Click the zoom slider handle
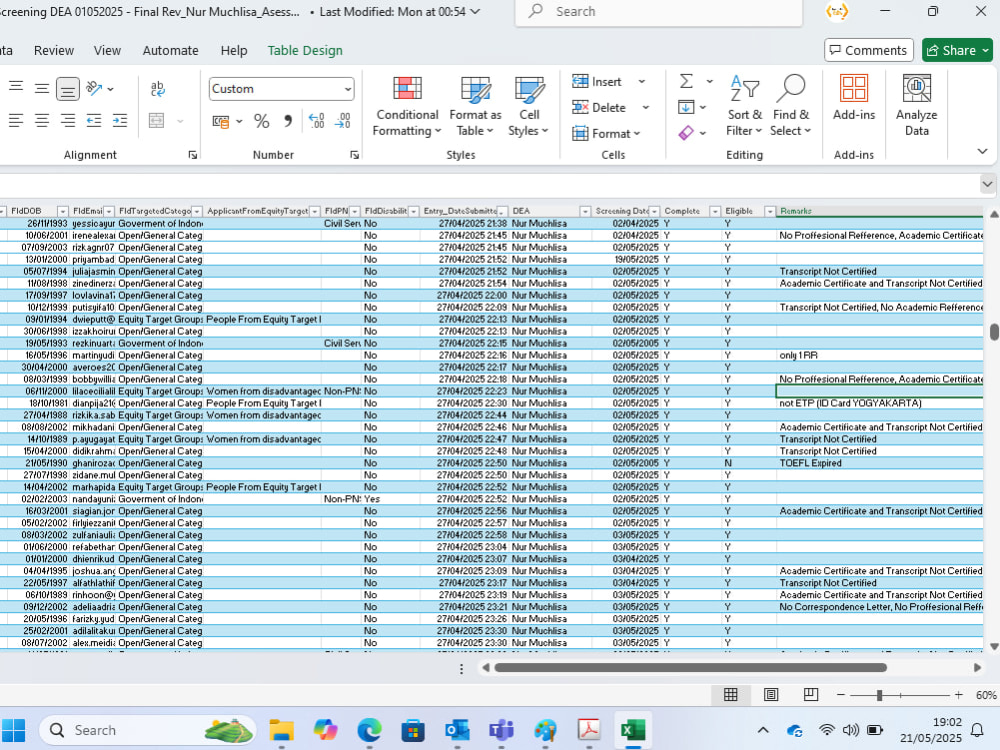The image size is (1000, 750). 879,695
